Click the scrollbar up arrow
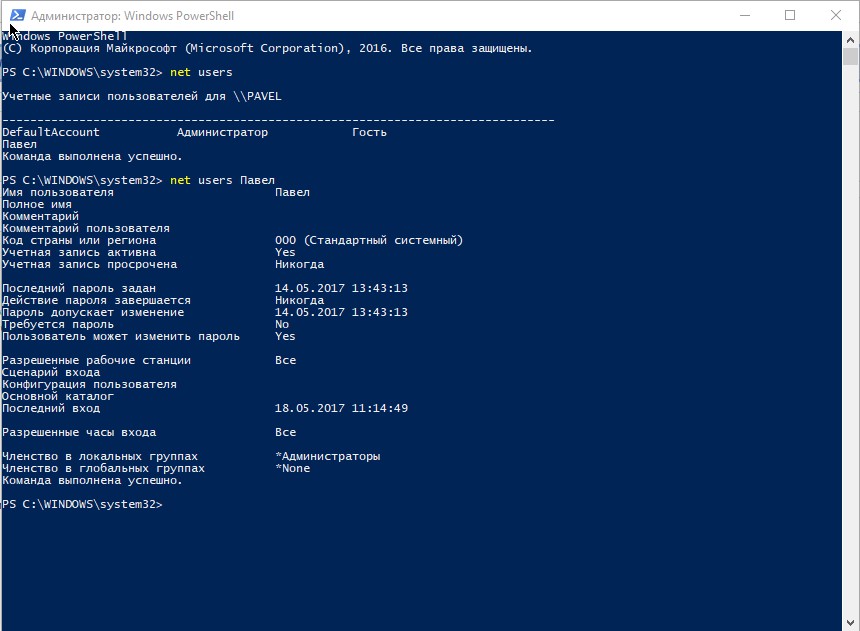 (851, 40)
